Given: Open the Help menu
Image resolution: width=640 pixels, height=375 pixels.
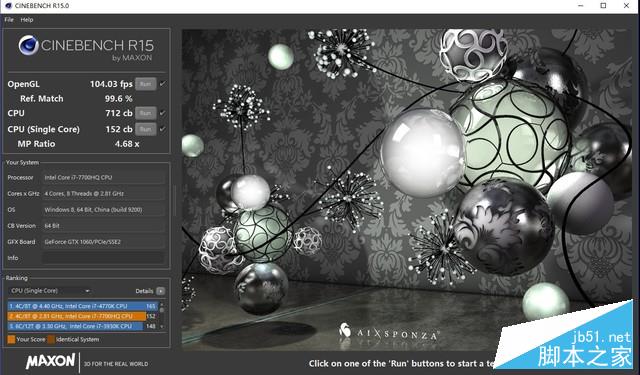Looking at the screenshot, I should 27,20.
